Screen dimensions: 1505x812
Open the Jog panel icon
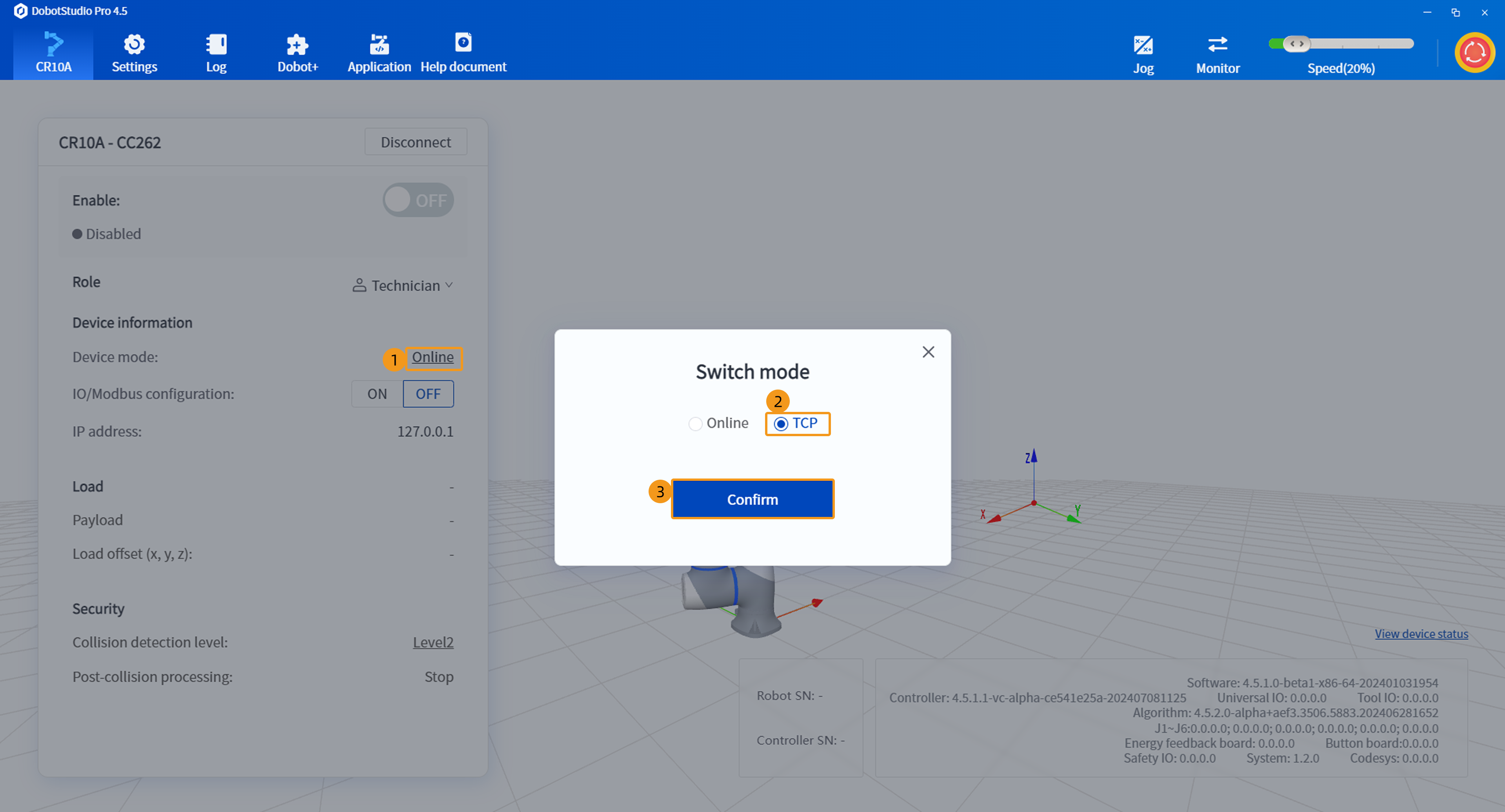click(x=1143, y=45)
